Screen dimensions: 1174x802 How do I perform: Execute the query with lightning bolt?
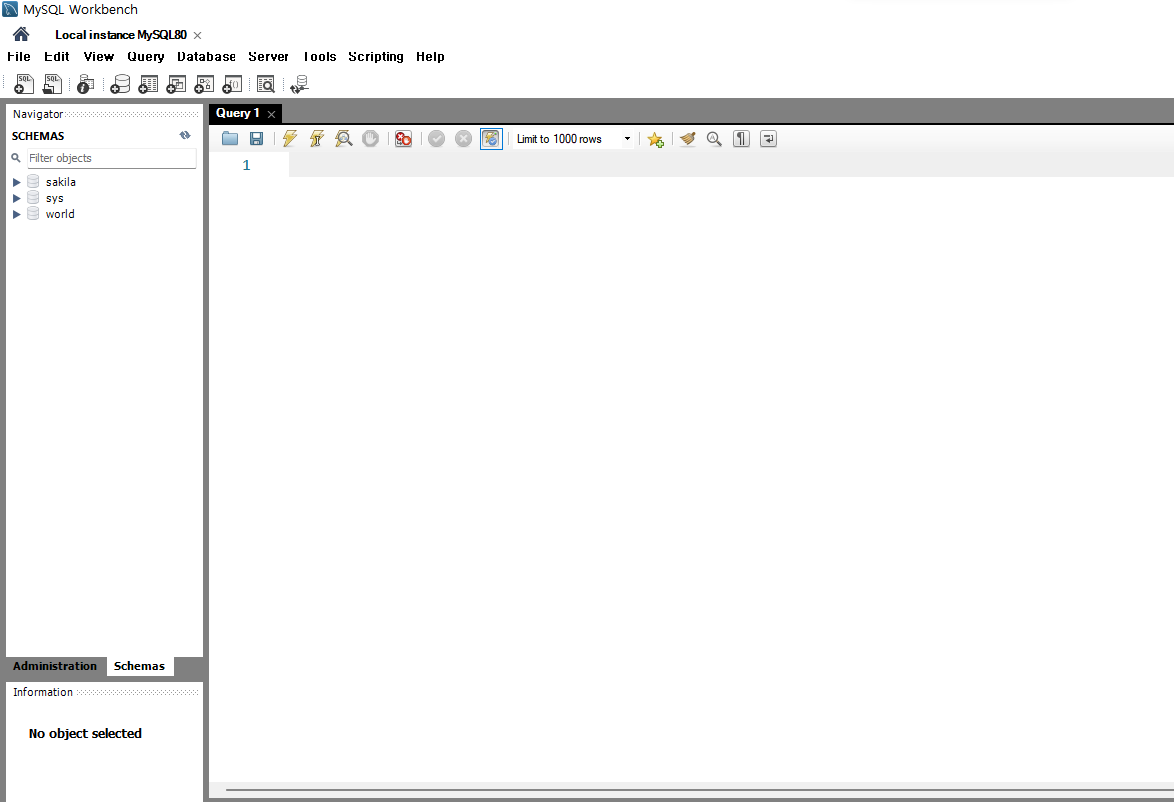point(290,139)
